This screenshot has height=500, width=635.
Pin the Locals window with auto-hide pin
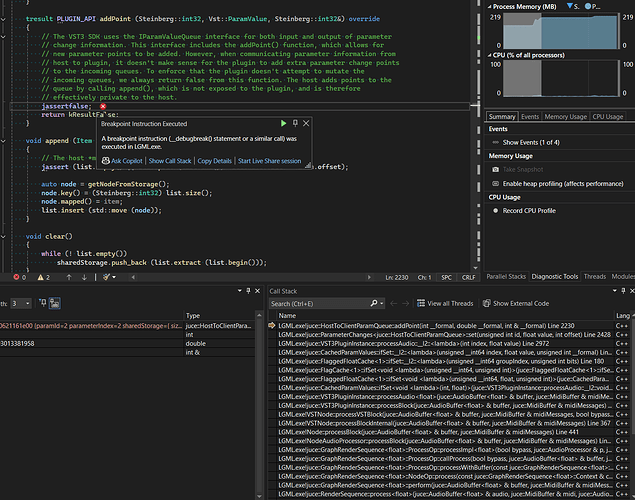(x=248, y=291)
